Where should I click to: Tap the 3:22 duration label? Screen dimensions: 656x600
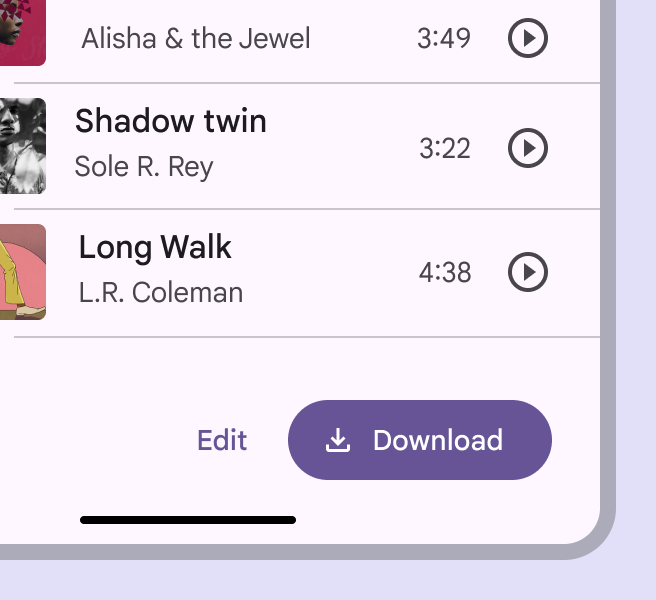pos(445,149)
